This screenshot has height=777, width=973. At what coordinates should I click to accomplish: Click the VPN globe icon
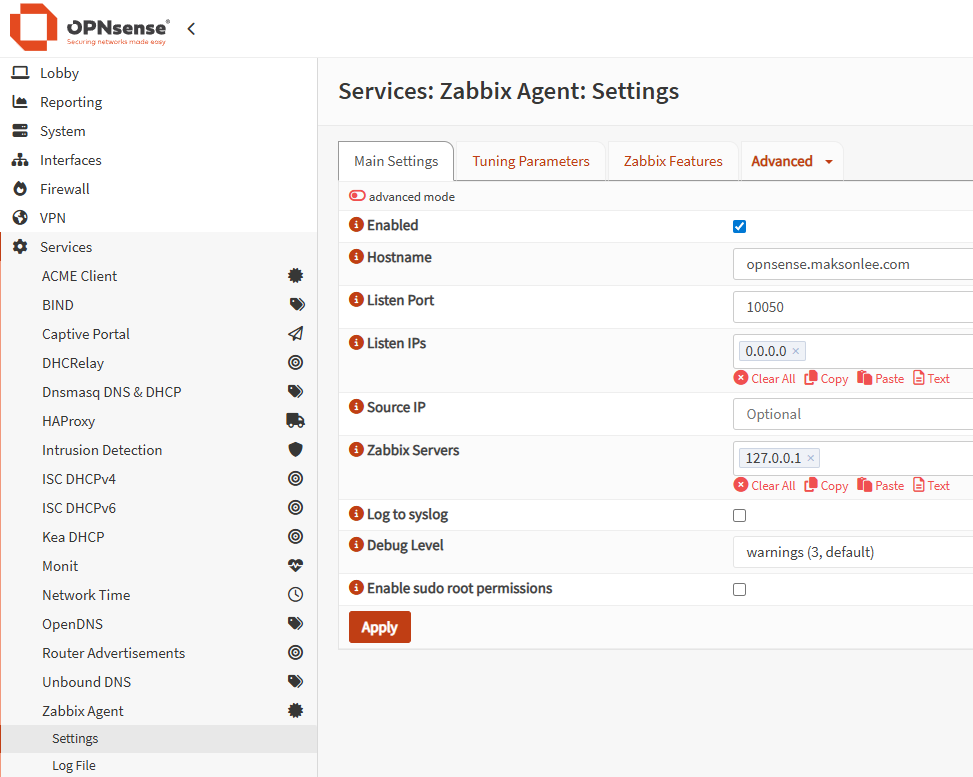(20, 218)
